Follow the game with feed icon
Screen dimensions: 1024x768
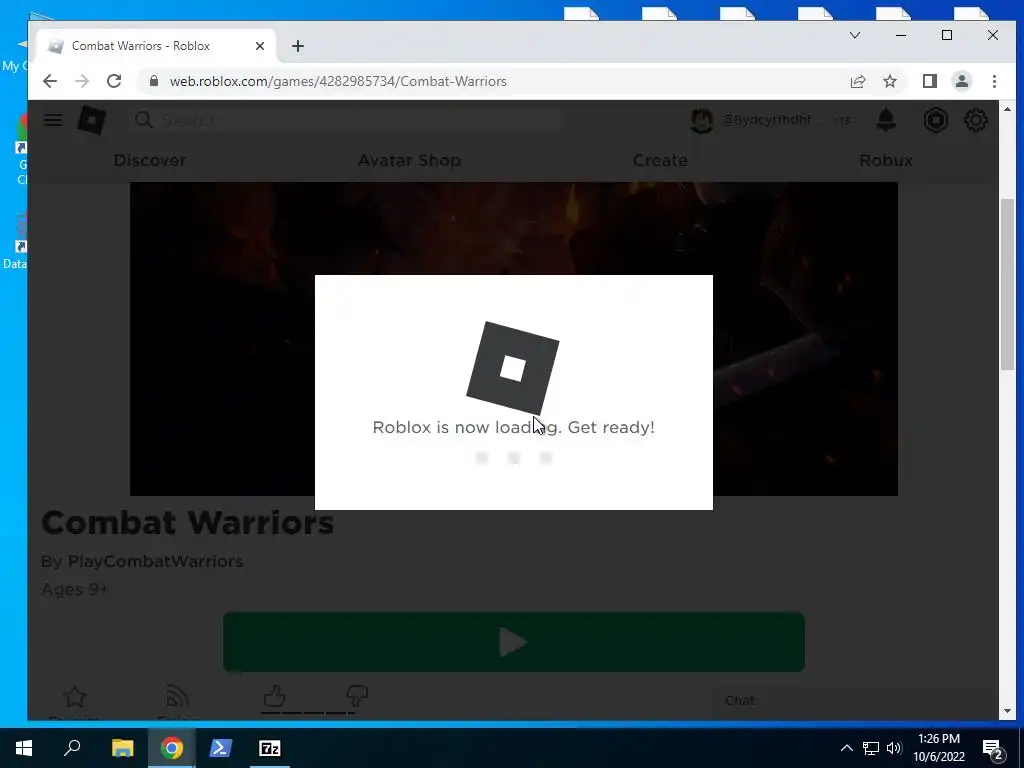177,697
